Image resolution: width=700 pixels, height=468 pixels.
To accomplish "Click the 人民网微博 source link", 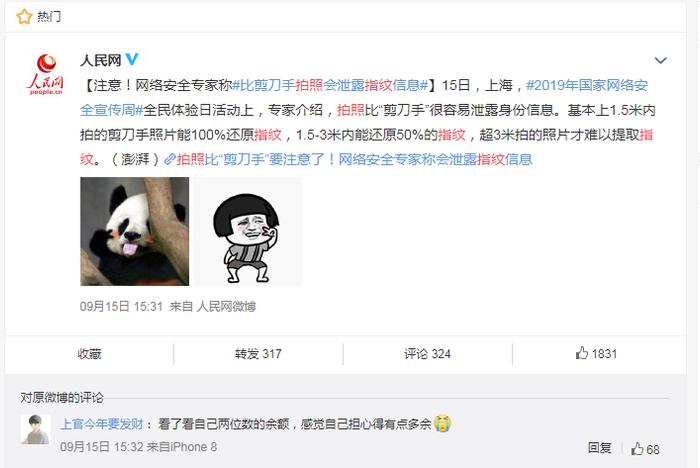I will tap(226, 306).
